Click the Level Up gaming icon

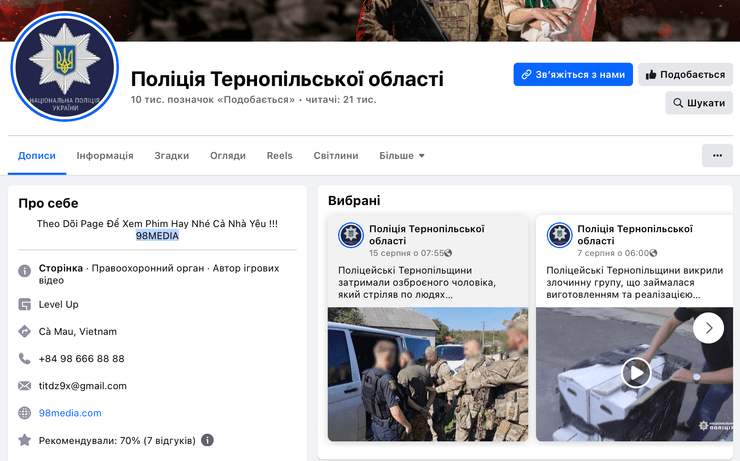click(x=25, y=304)
